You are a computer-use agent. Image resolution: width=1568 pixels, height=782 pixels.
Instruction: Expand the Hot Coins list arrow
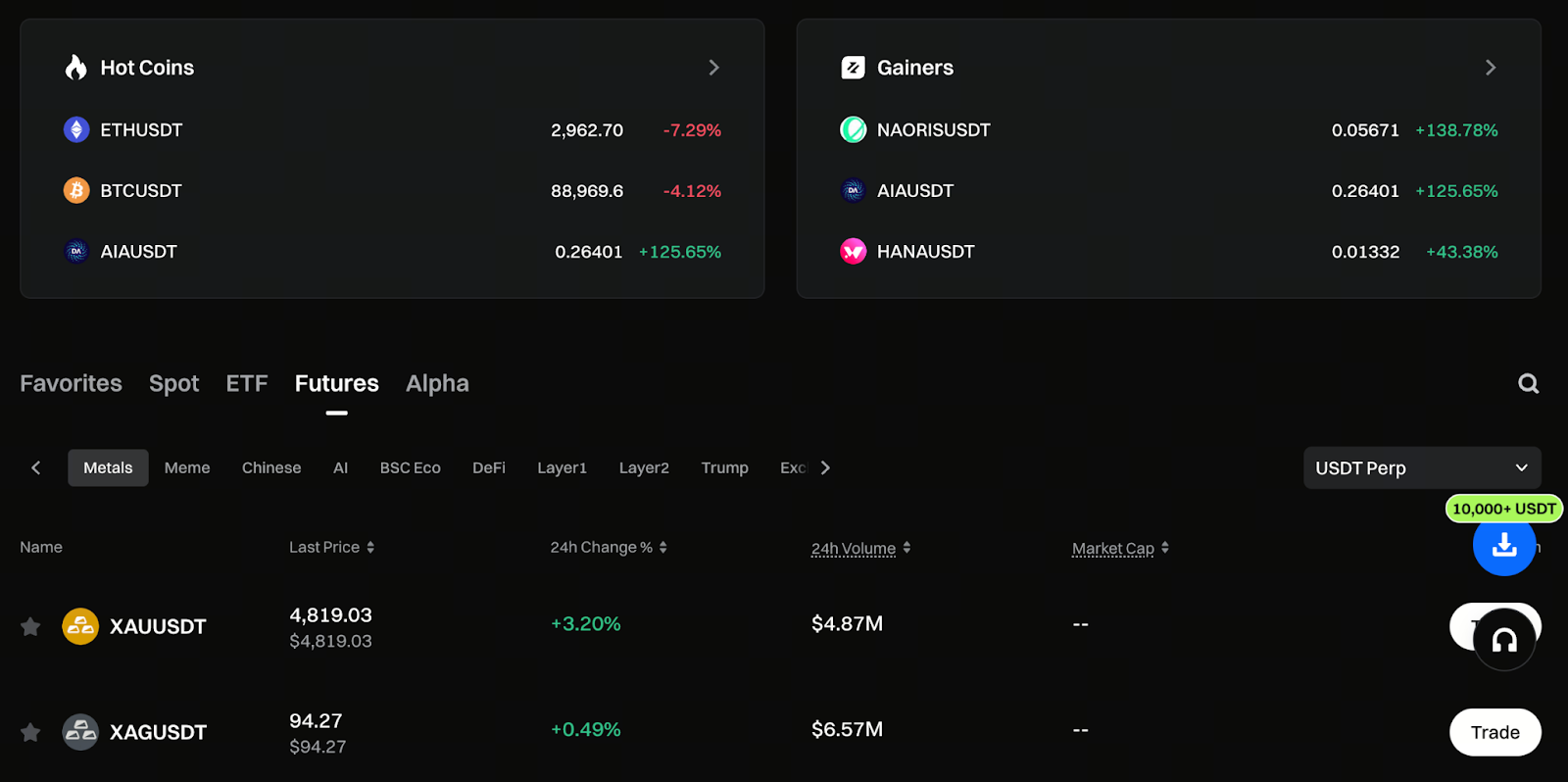pyautogui.click(x=713, y=68)
